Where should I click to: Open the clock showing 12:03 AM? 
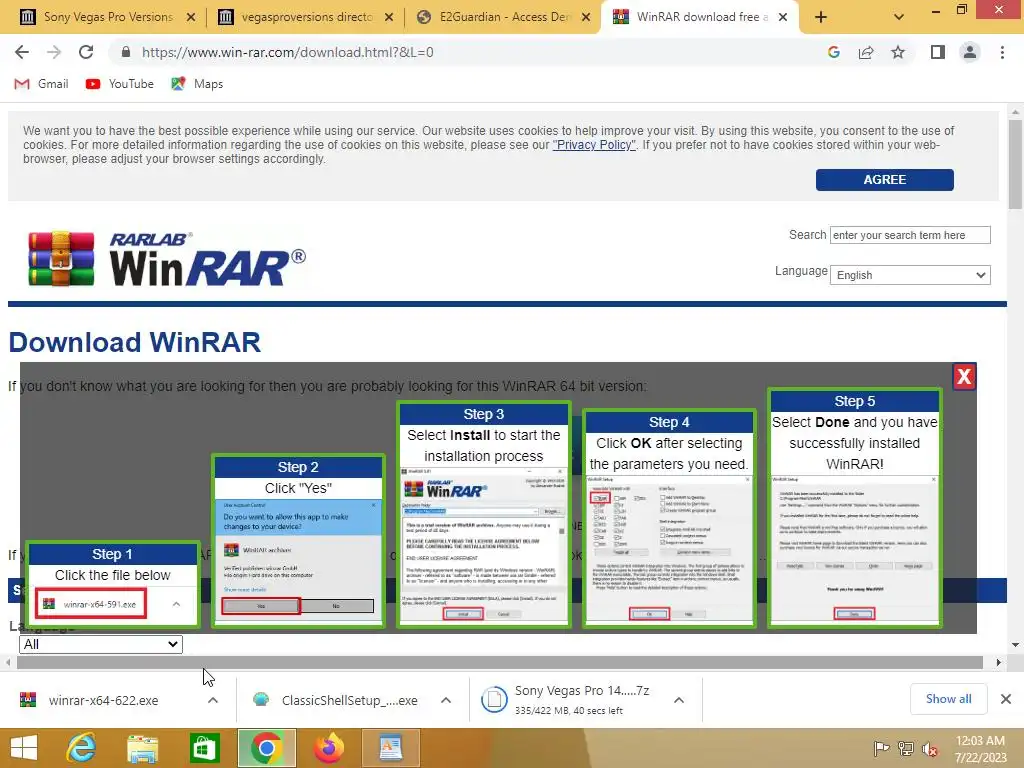click(x=980, y=748)
